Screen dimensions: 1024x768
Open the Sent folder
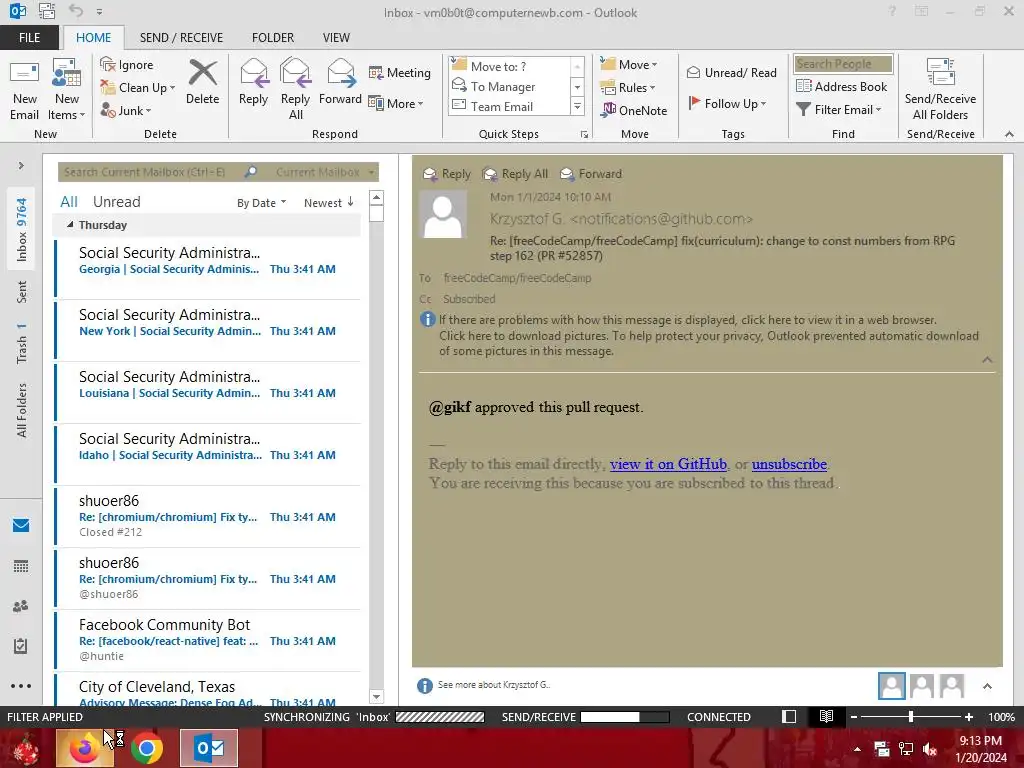coord(22,292)
